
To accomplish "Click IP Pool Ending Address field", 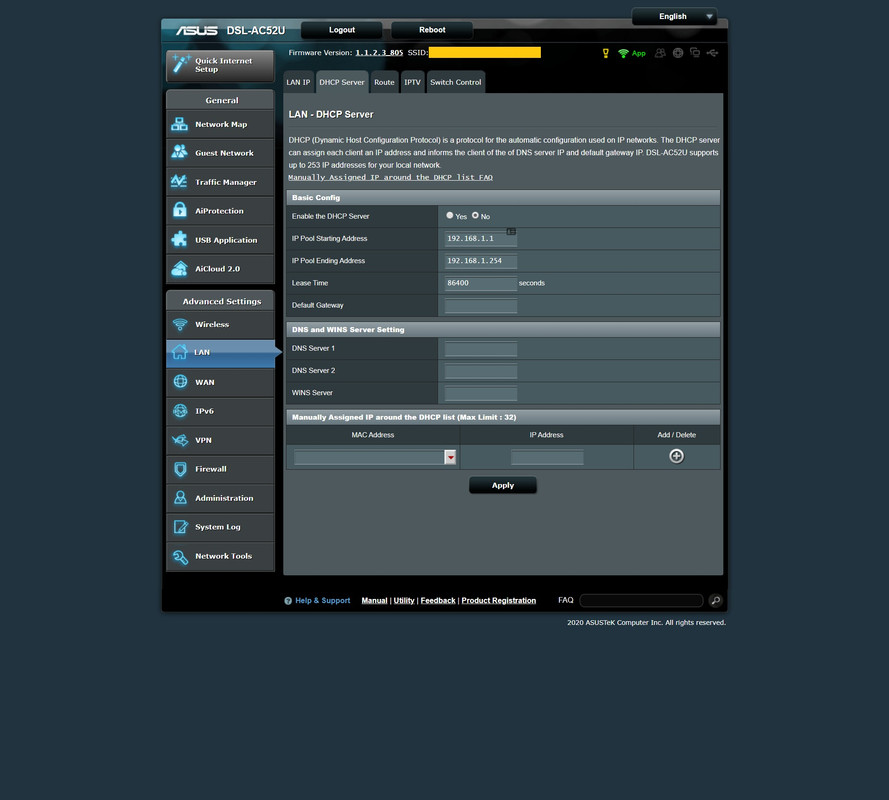I will (x=481, y=261).
